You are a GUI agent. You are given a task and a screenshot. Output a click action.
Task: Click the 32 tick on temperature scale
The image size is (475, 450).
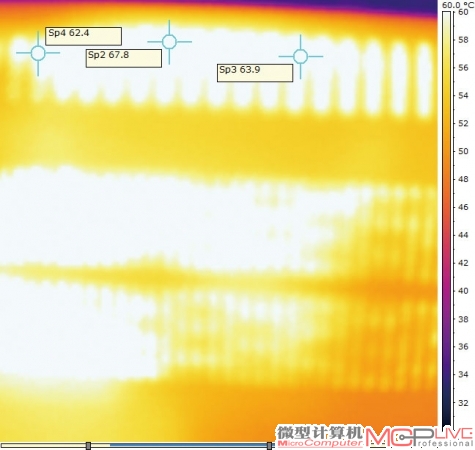click(463, 403)
